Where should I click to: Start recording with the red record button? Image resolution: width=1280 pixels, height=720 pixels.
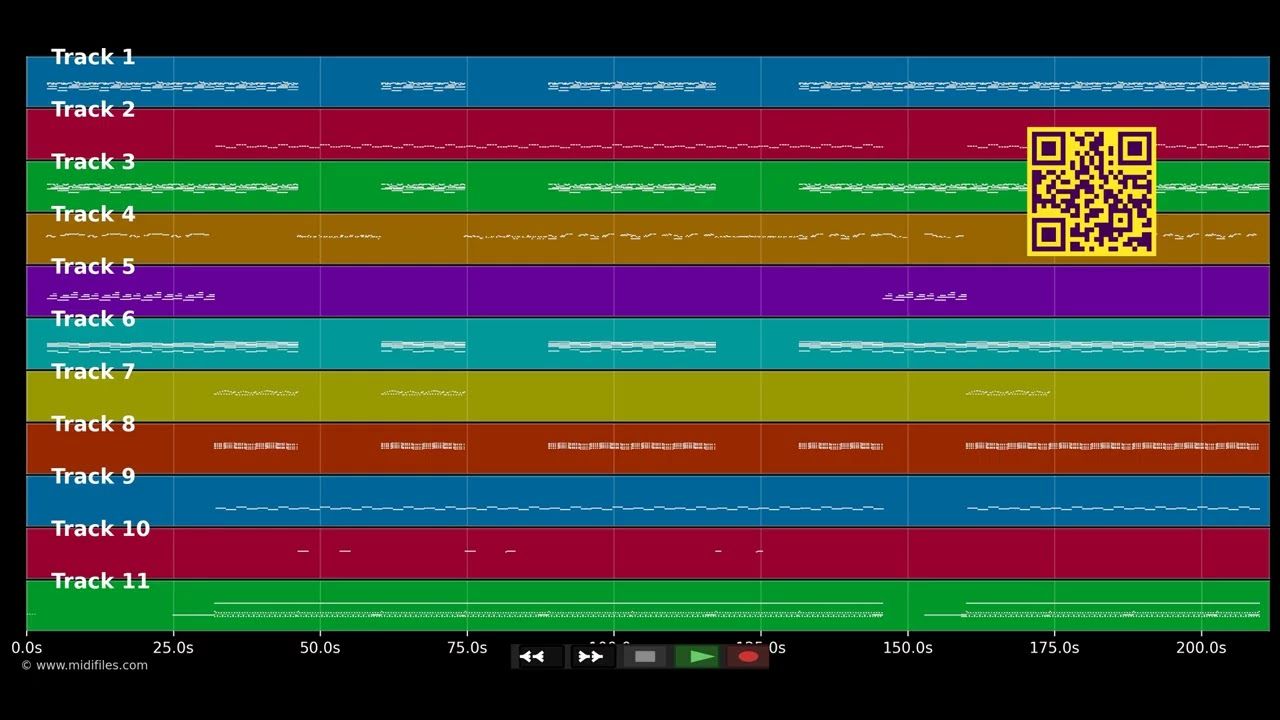[748, 657]
